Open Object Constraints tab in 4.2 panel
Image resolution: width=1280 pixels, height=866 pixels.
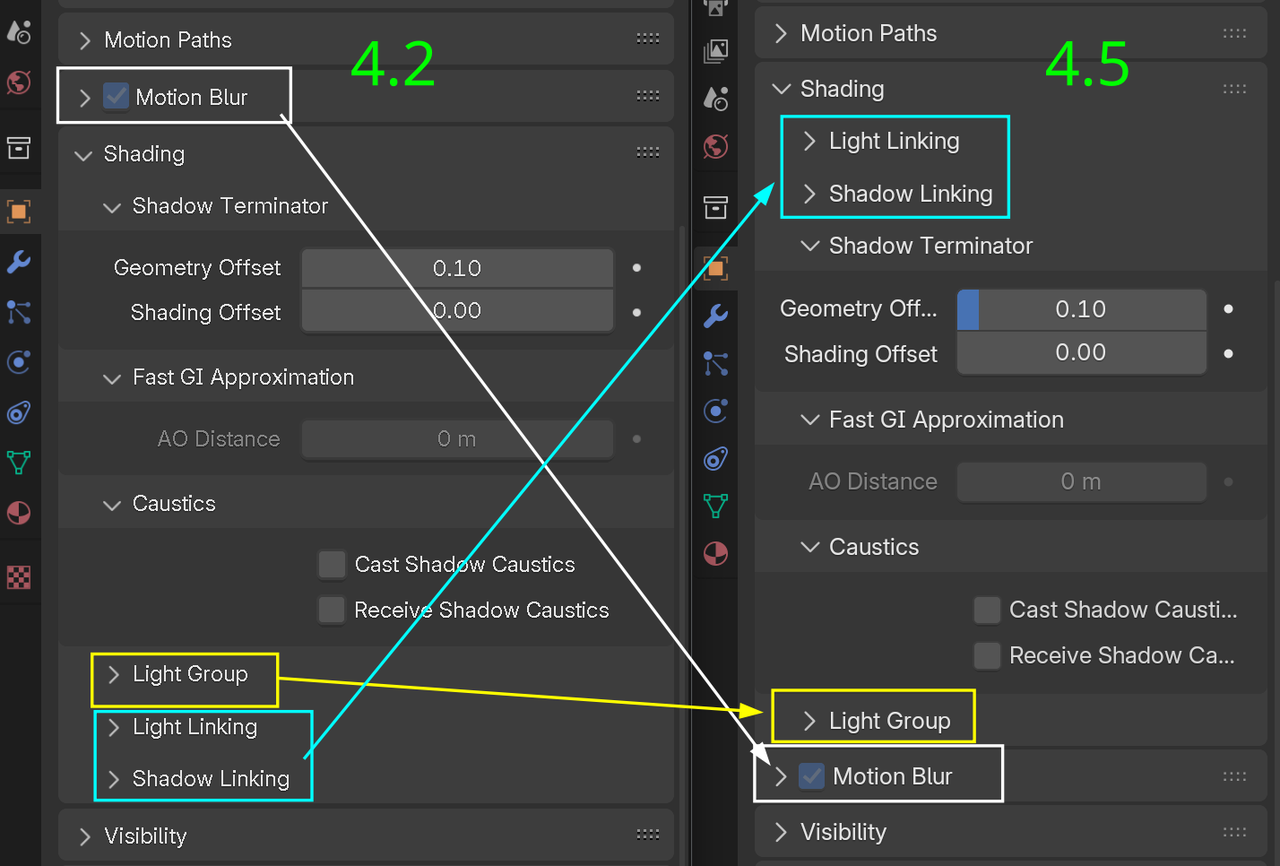click(19, 412)
